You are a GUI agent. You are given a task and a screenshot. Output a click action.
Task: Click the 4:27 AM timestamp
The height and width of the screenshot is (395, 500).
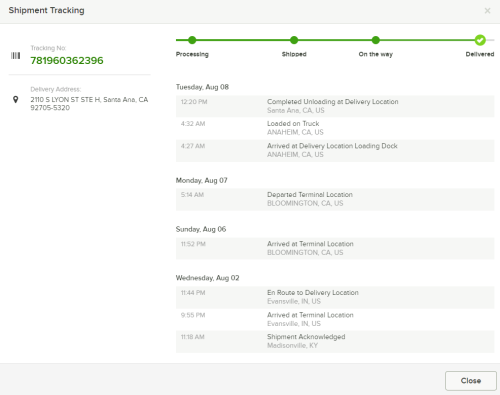coord(193,146)
